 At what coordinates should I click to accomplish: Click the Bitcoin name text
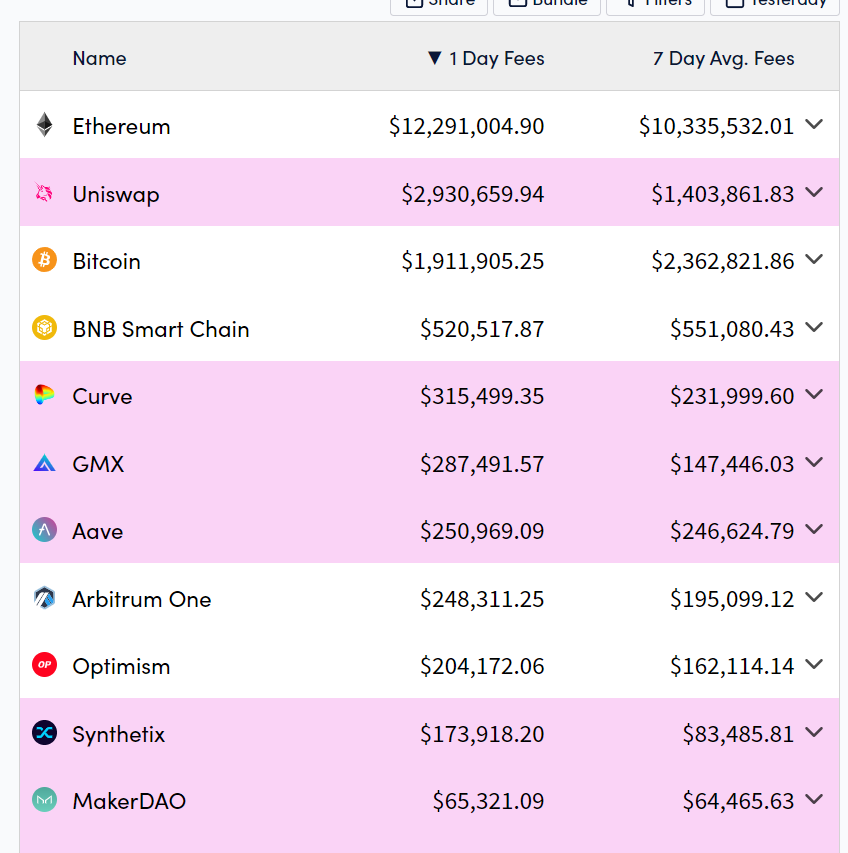point(107,262)
